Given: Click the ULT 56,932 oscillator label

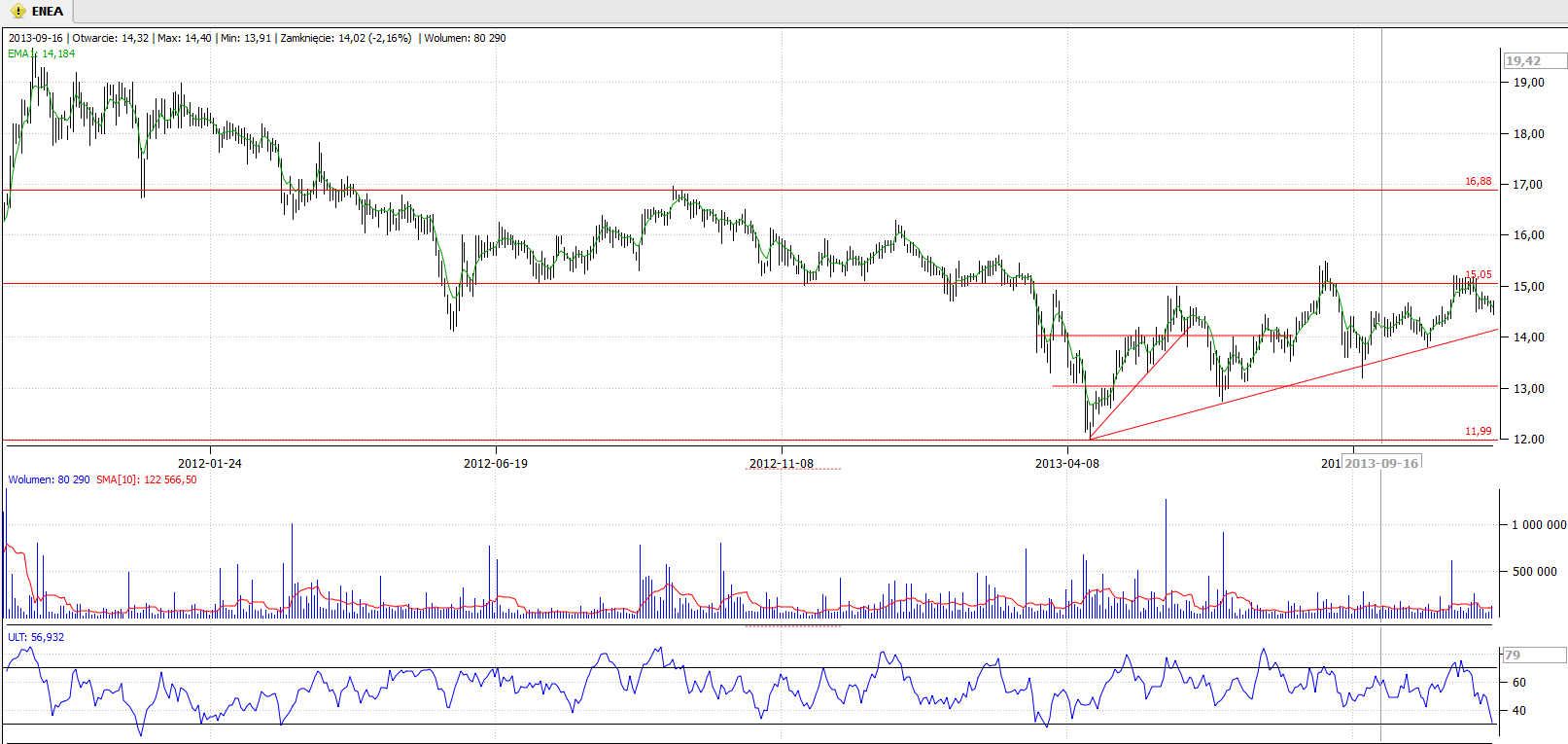Looking at the screenshot, I should pyautogui.click(x=36, y=637).
